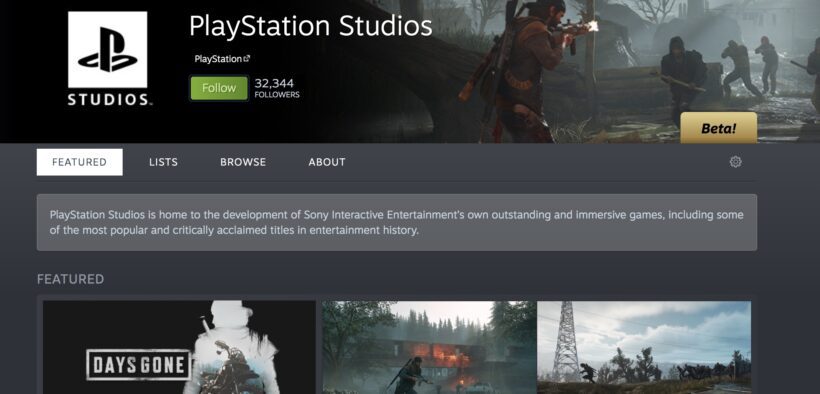820x394 pixels.
Task: Open the burning cabin Days Gone screenshot
Action: tap(429, 347)
